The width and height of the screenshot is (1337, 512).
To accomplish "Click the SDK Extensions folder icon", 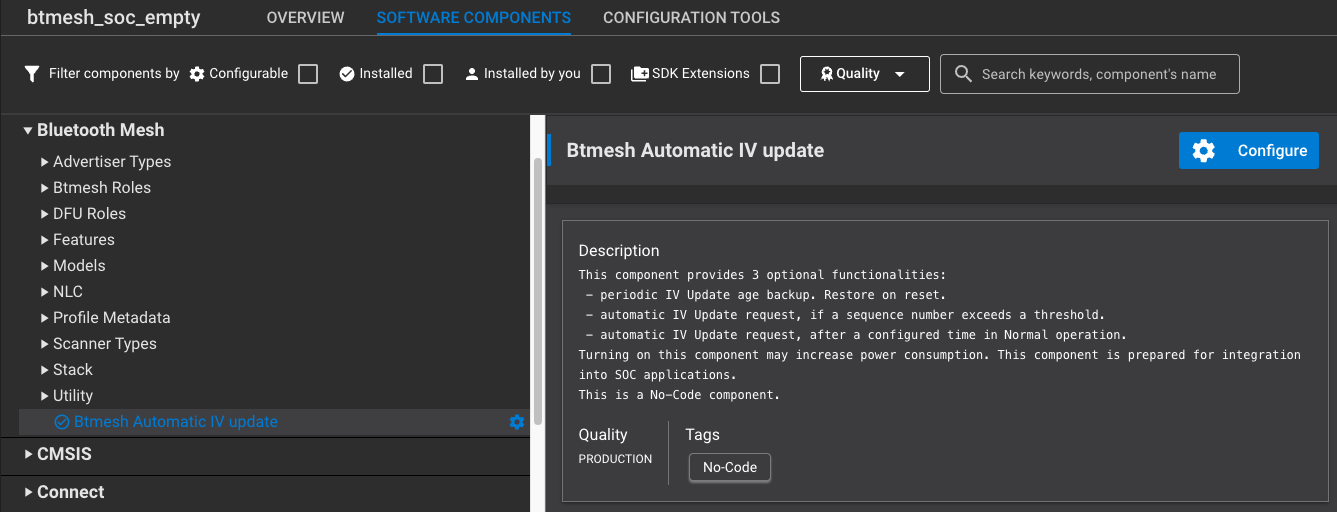I will [x=640, y=74].
